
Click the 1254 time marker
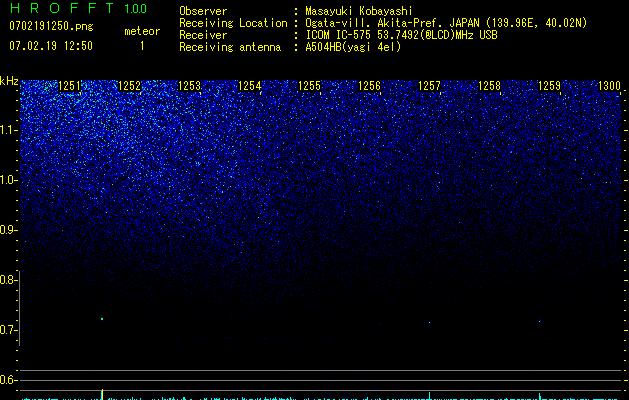point(250,86)
